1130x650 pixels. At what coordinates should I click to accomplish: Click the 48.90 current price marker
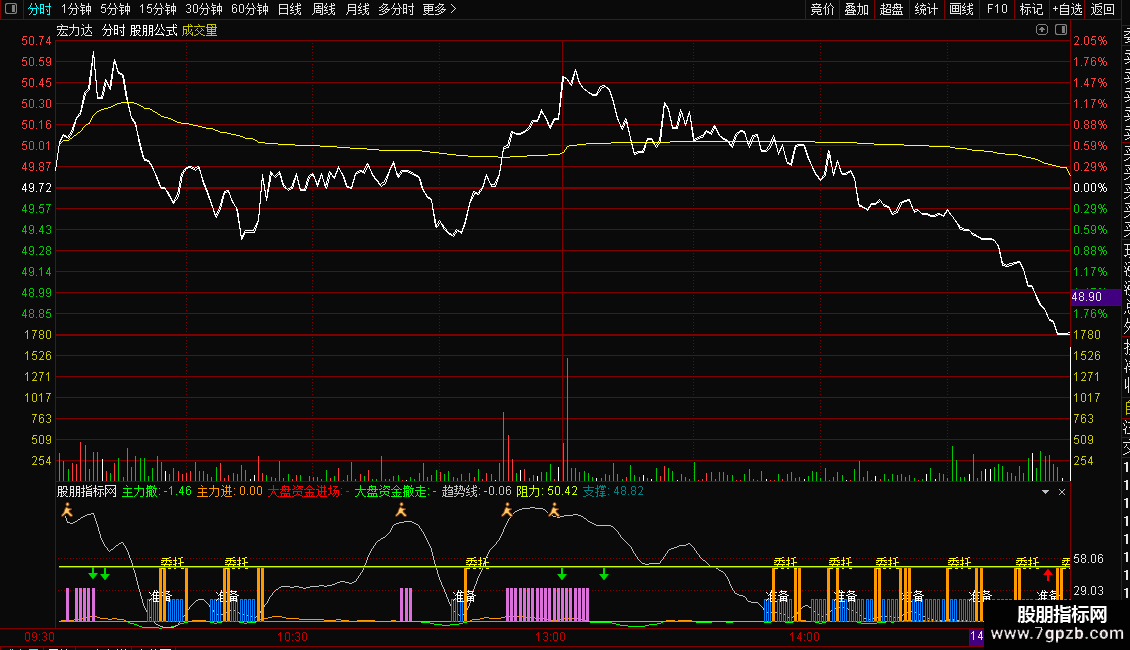[1086, 297]
